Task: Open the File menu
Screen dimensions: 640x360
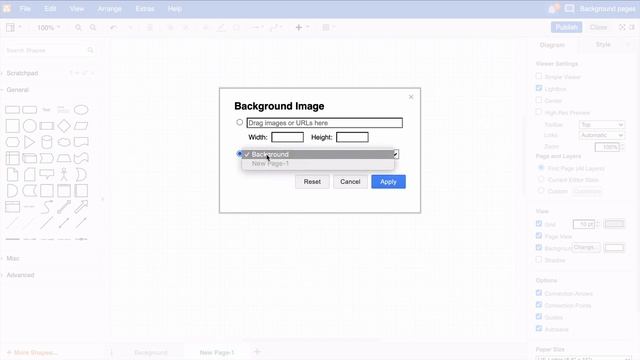Action: tap(25, 9)
